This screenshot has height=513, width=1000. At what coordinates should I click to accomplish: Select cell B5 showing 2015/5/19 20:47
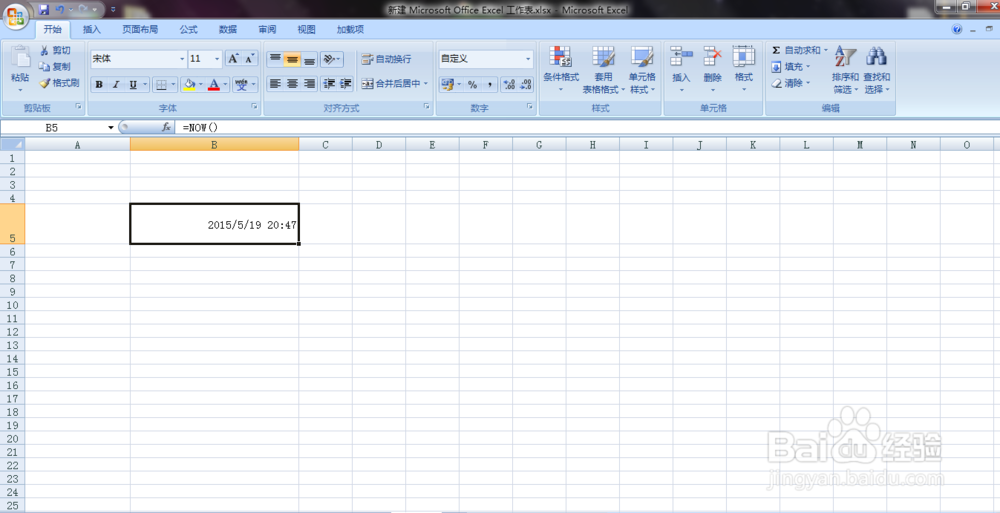(x=214, y=224)
